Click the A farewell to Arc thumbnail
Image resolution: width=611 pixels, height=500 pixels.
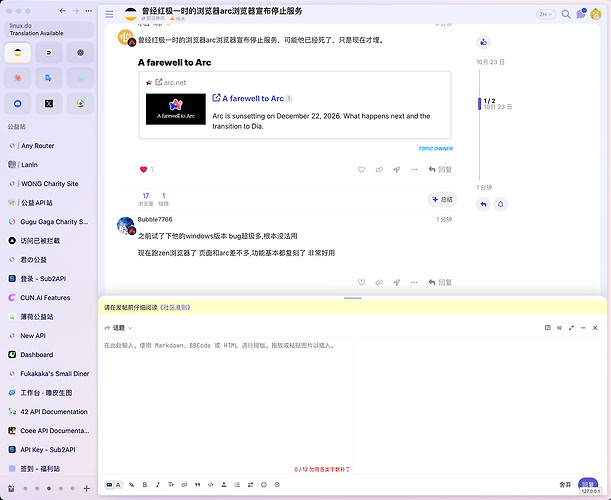click(176, 109)
